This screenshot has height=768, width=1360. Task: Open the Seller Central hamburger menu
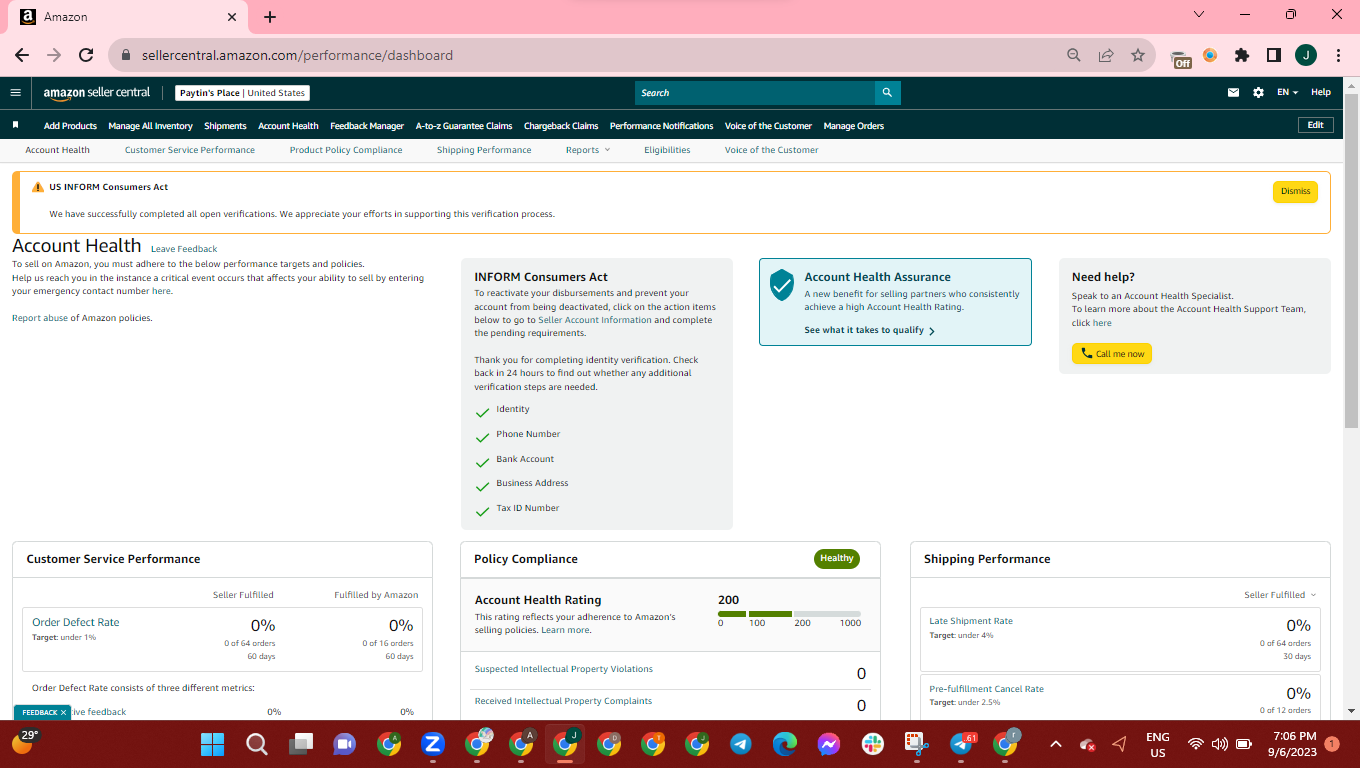click(x=15, y=92)
